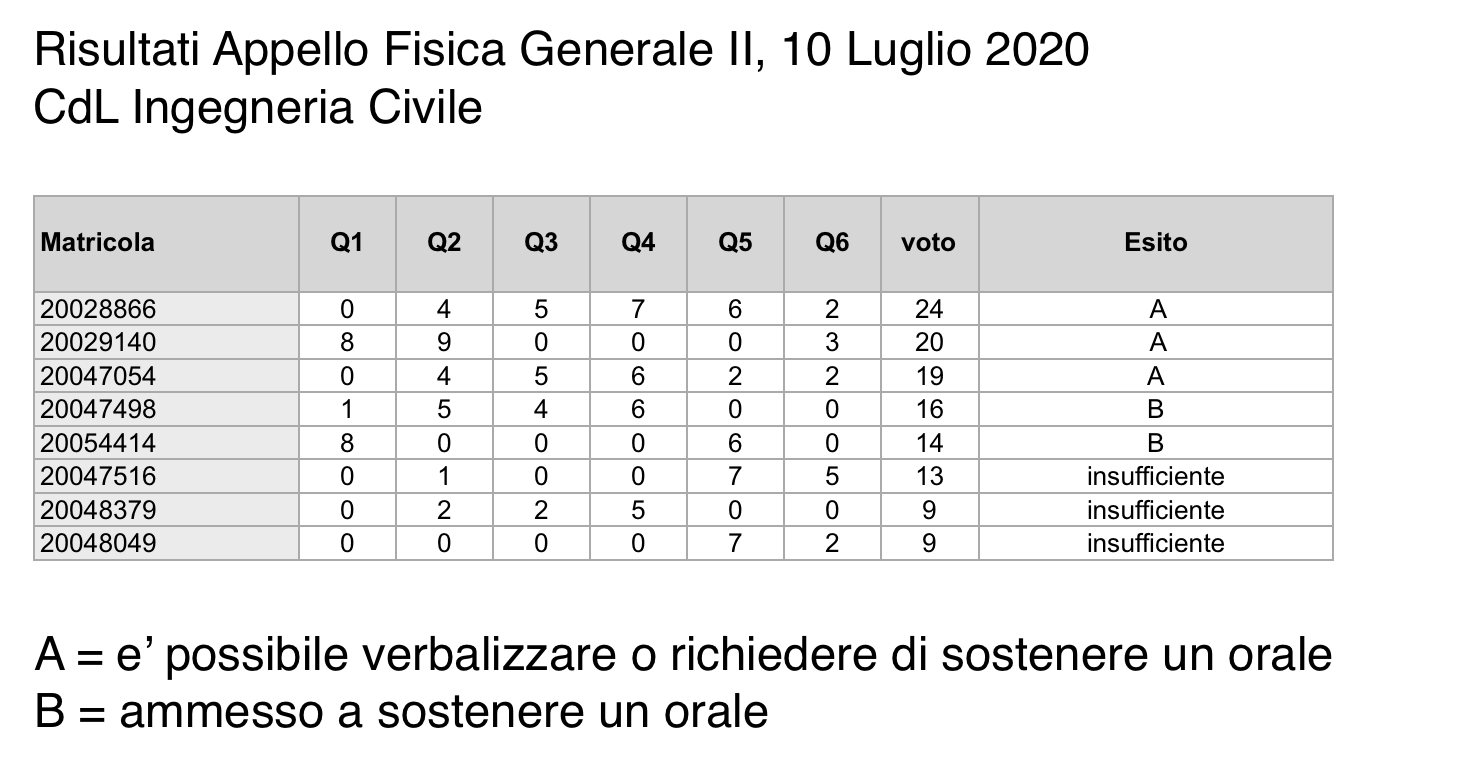Click the voto column header
1466x778 pixels.
coord(929,243)
